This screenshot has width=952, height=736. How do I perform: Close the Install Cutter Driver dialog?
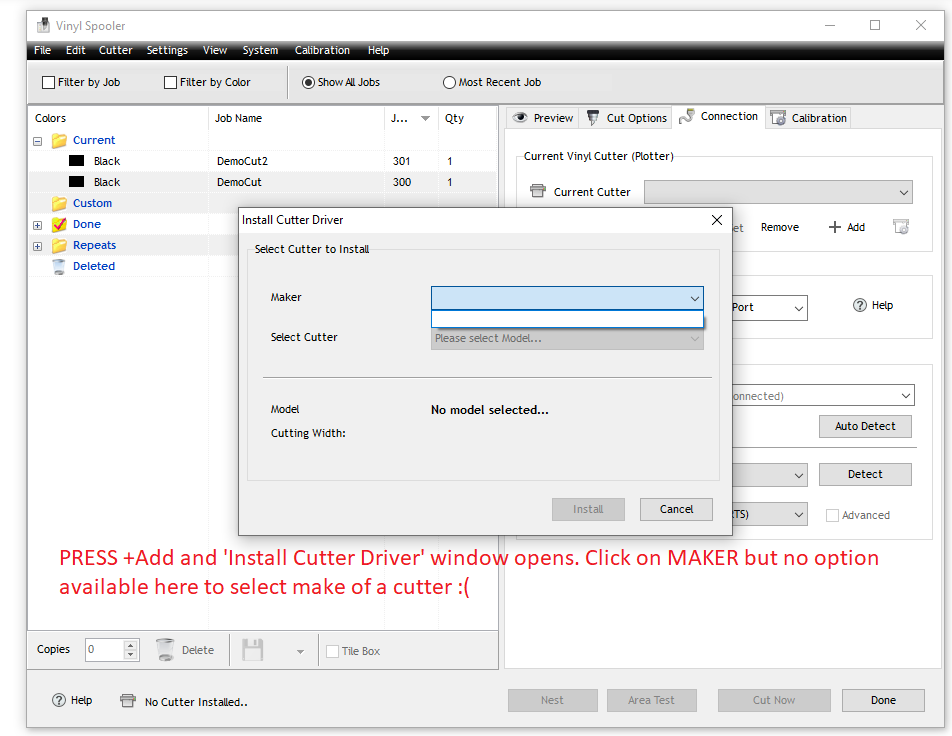coord(717,220)
